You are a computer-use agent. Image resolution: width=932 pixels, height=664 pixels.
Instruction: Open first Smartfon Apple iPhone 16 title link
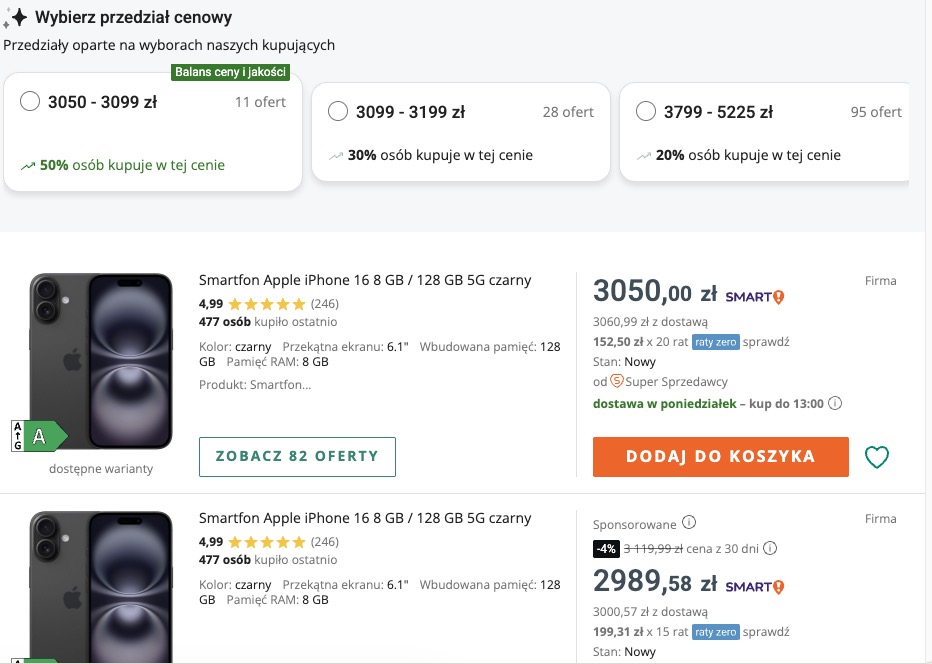click(x=365, y=280)
